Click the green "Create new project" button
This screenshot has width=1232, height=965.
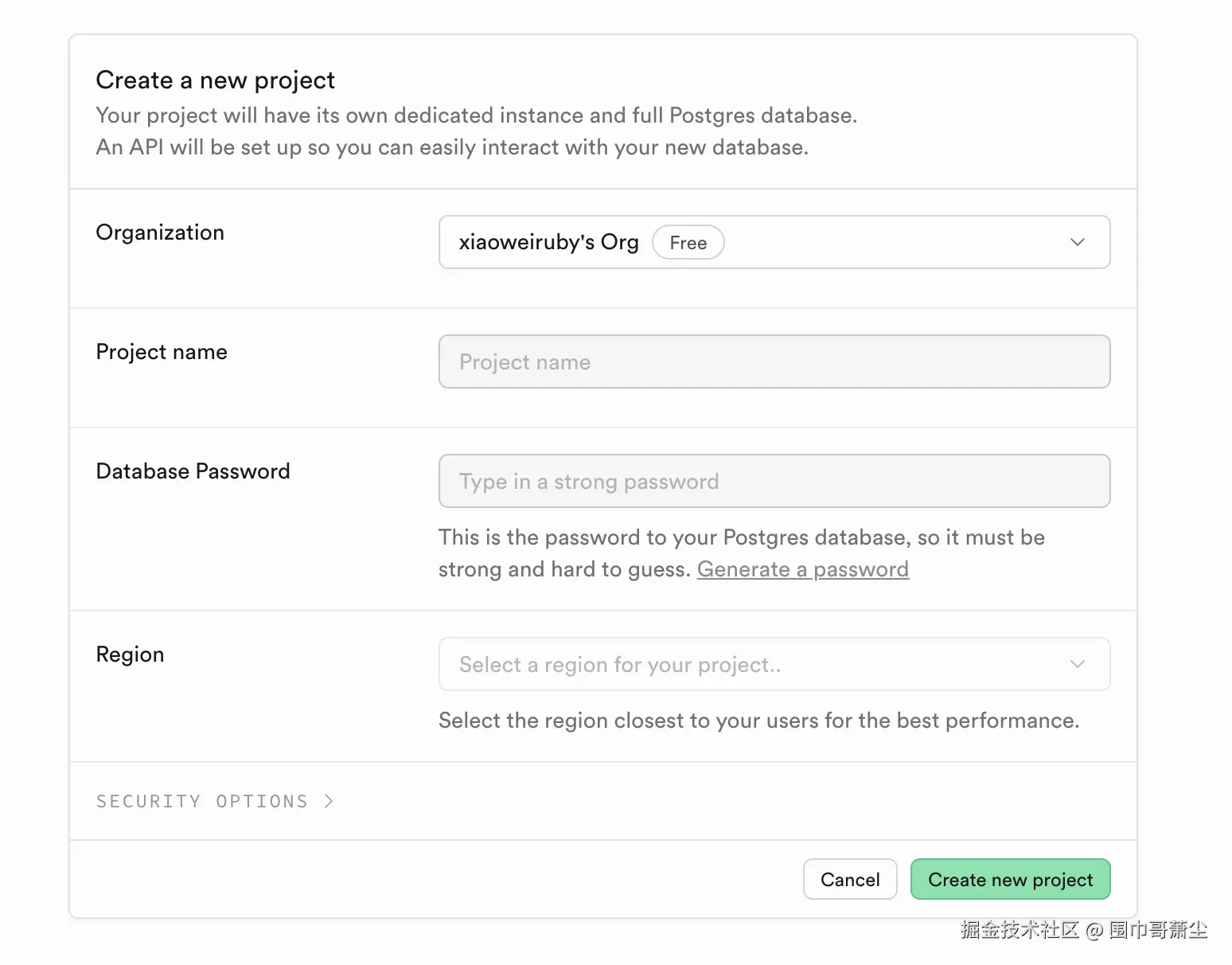1010,879
